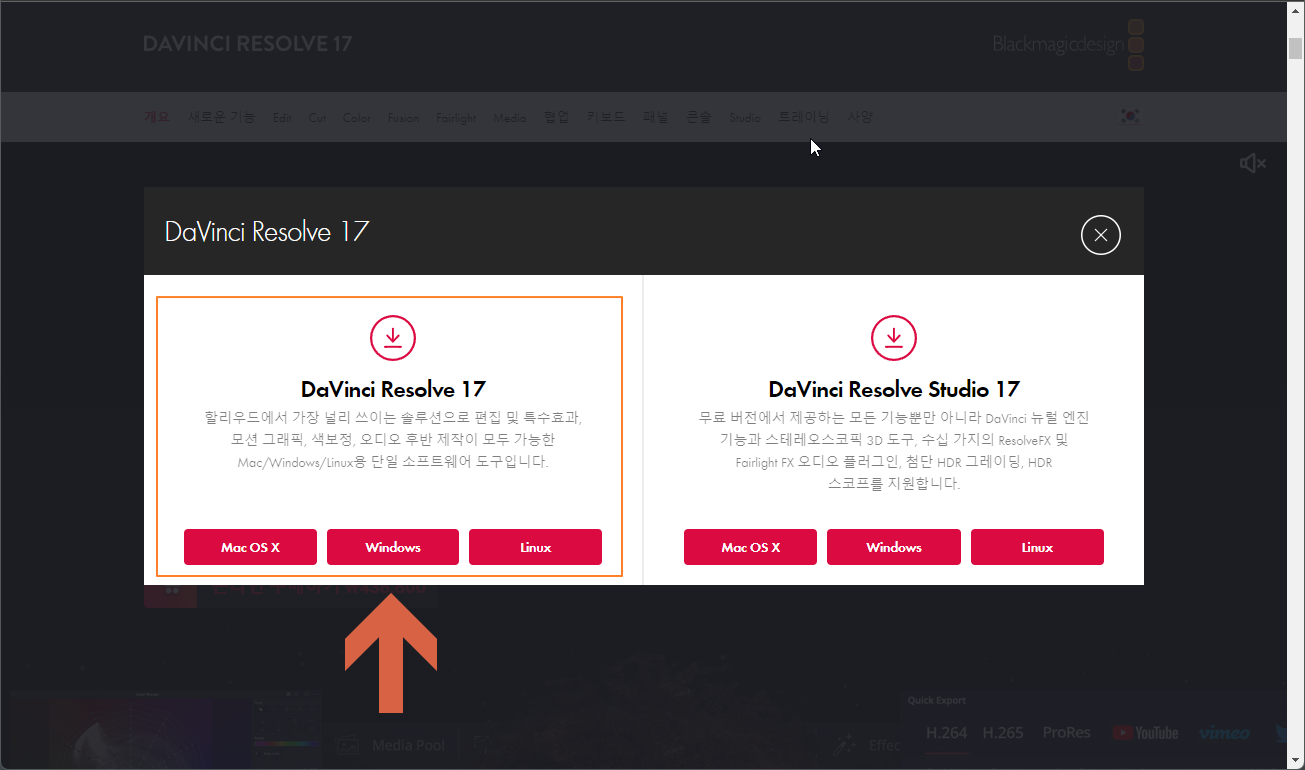Open the Fusion nav tab
The width and height of the screenshot is (1305, 770).
click(x=404, y=118)
